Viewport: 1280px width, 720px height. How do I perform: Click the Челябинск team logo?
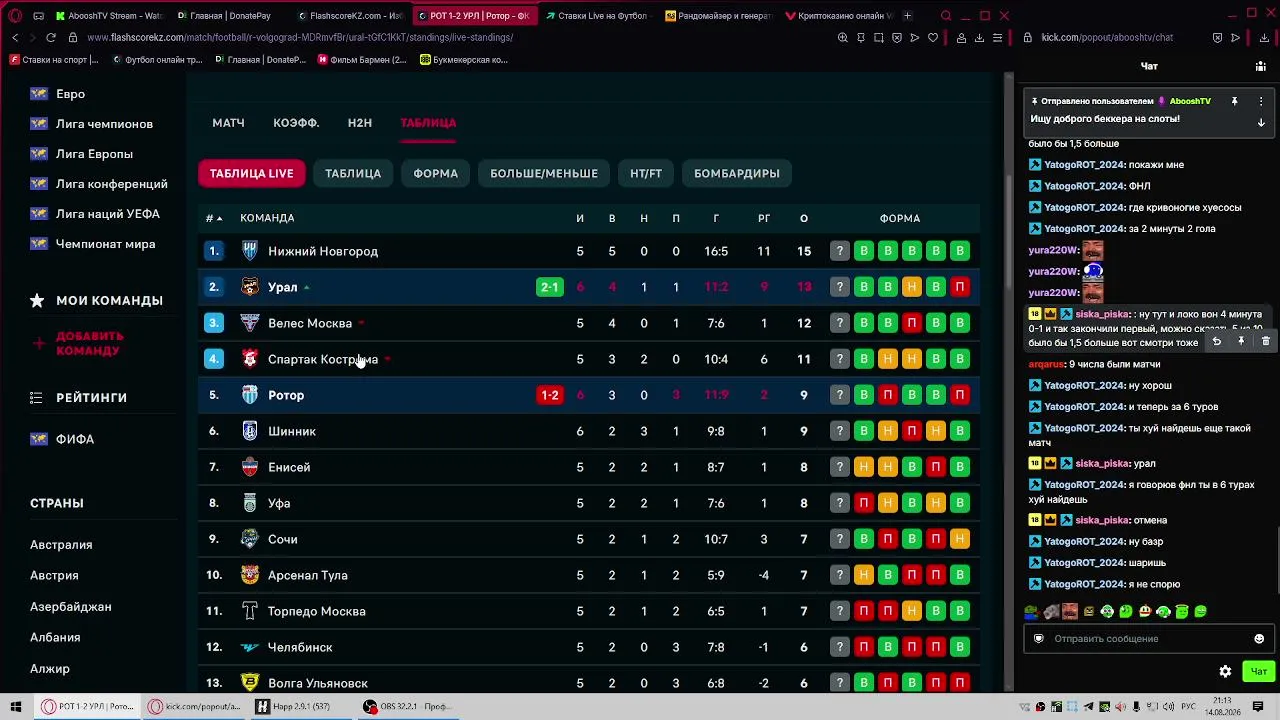pyautogui.click(x=250, y=647)
